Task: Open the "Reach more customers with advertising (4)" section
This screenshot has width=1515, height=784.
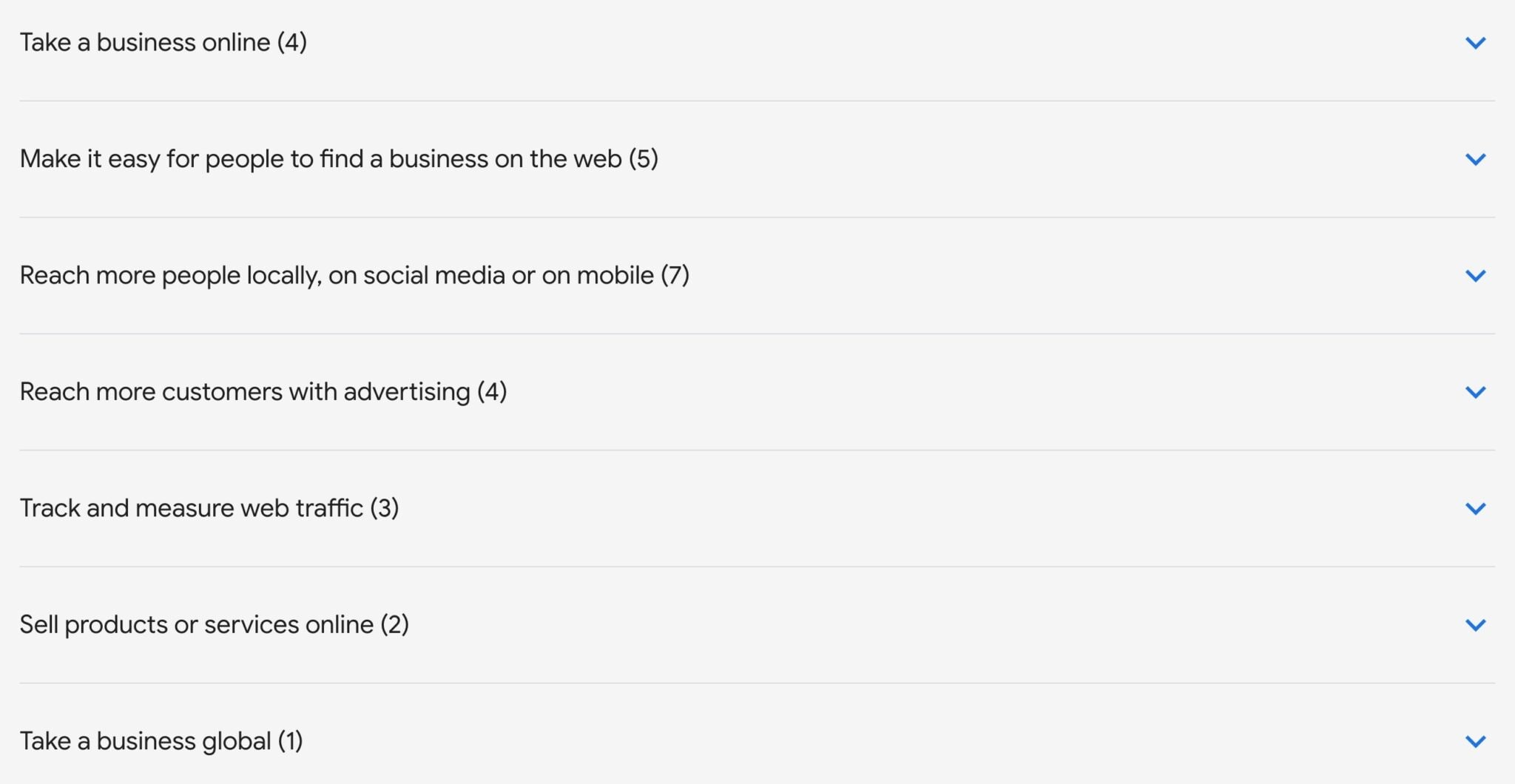Action: (x=263, y=391)
